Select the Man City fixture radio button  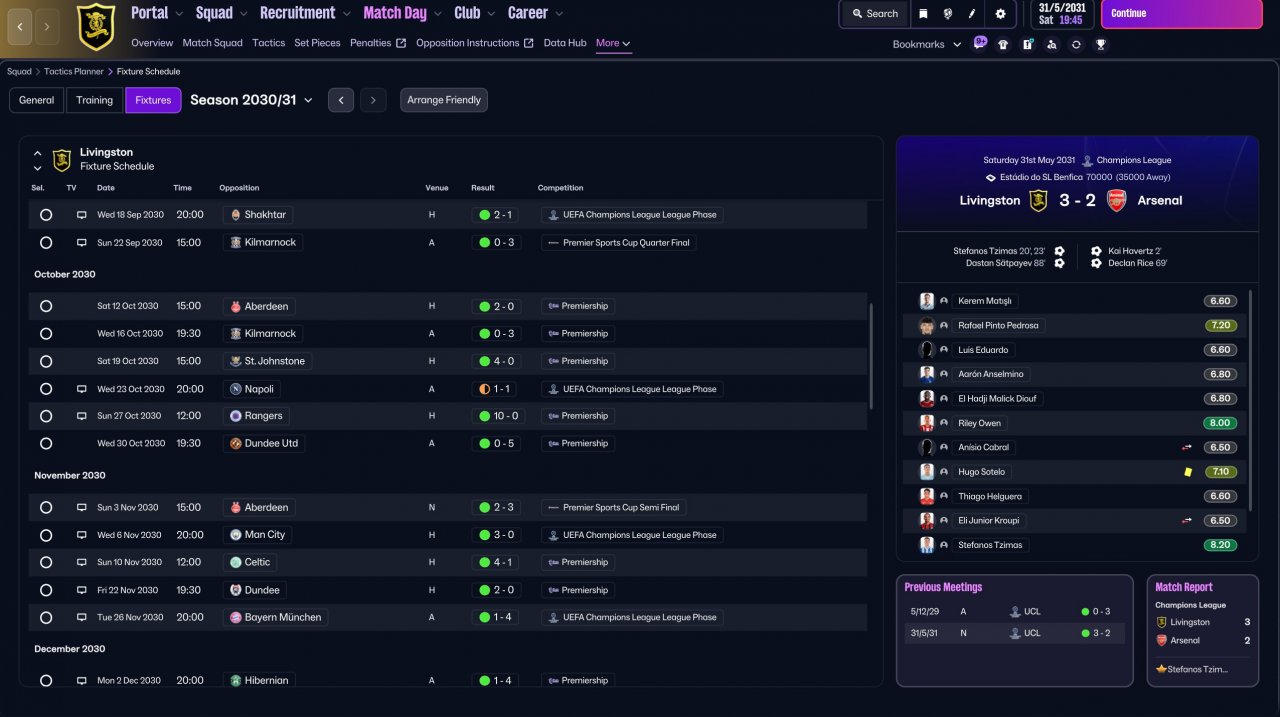click(x=46, y=535)
